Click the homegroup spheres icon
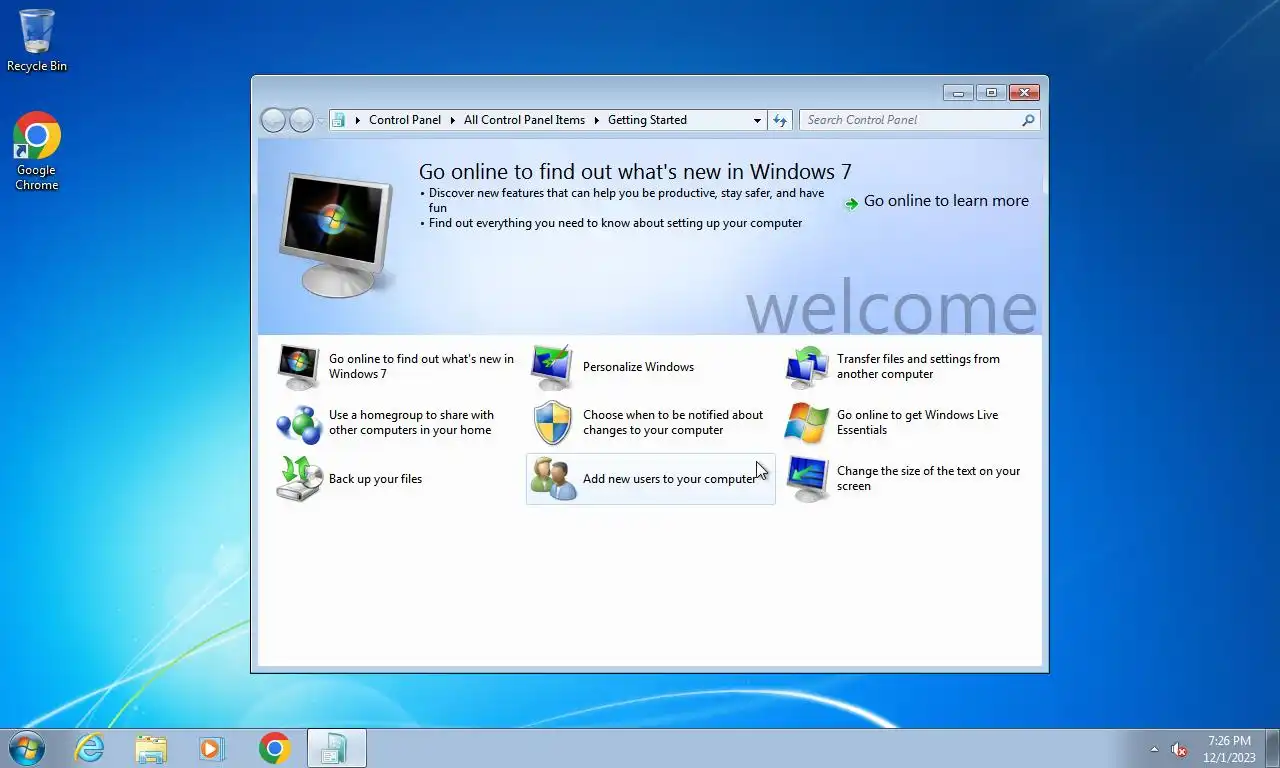Screen dimensions: 1280x768 (299, 423)
